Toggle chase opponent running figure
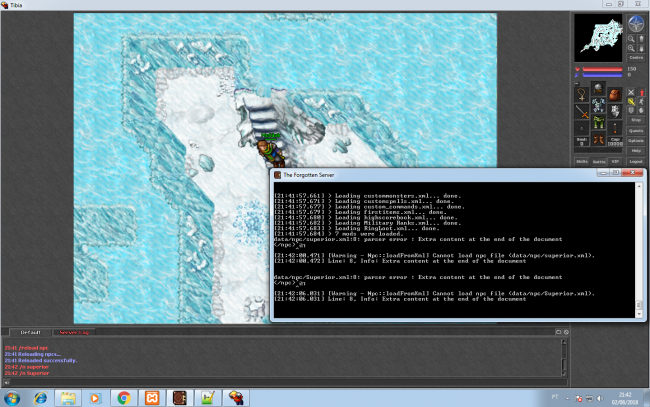This screenshot has width=650, height=407. coord(641,102)
